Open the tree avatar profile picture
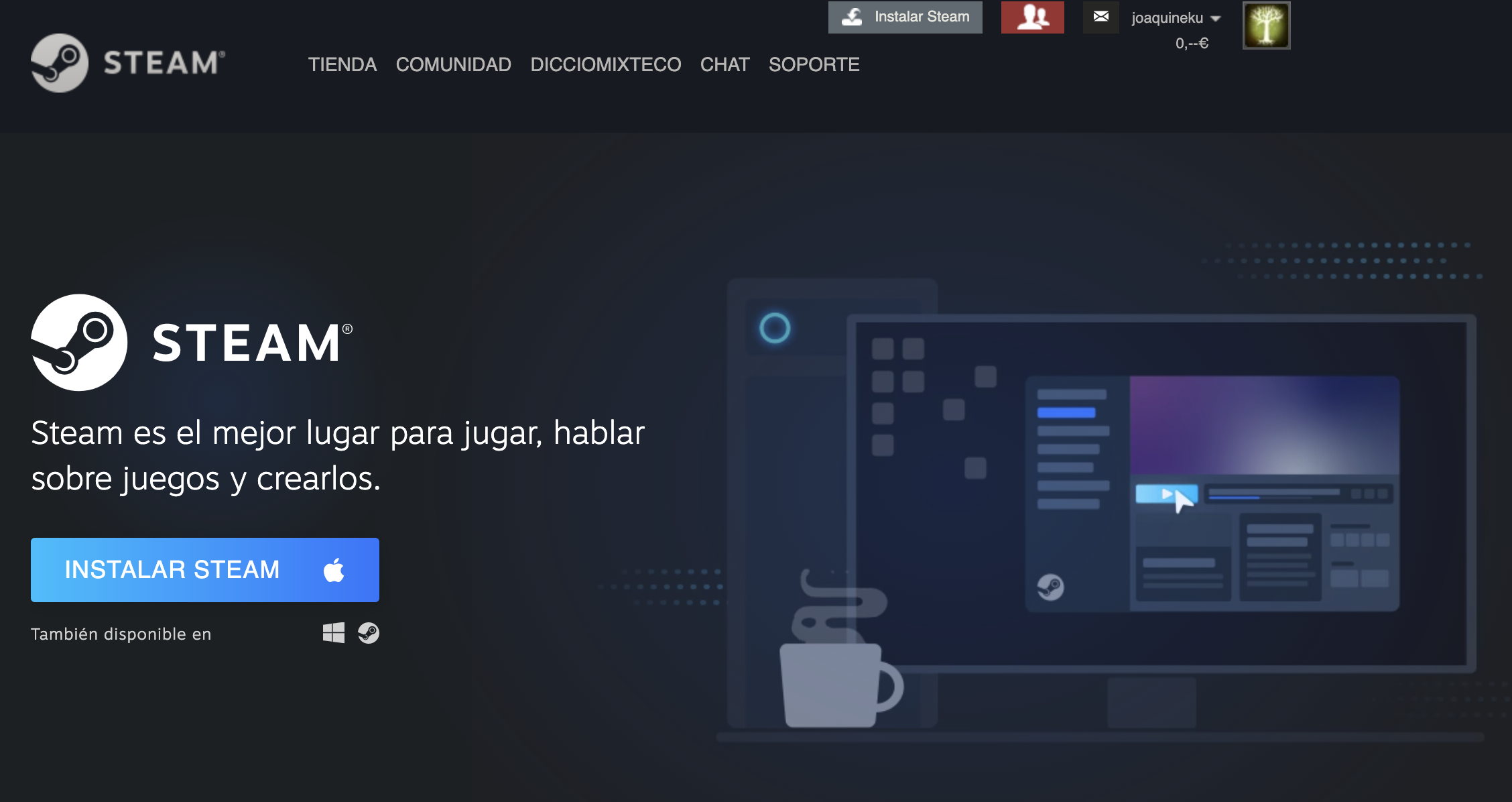This screenshot has width=1512, height=802. pos(1267,25)
